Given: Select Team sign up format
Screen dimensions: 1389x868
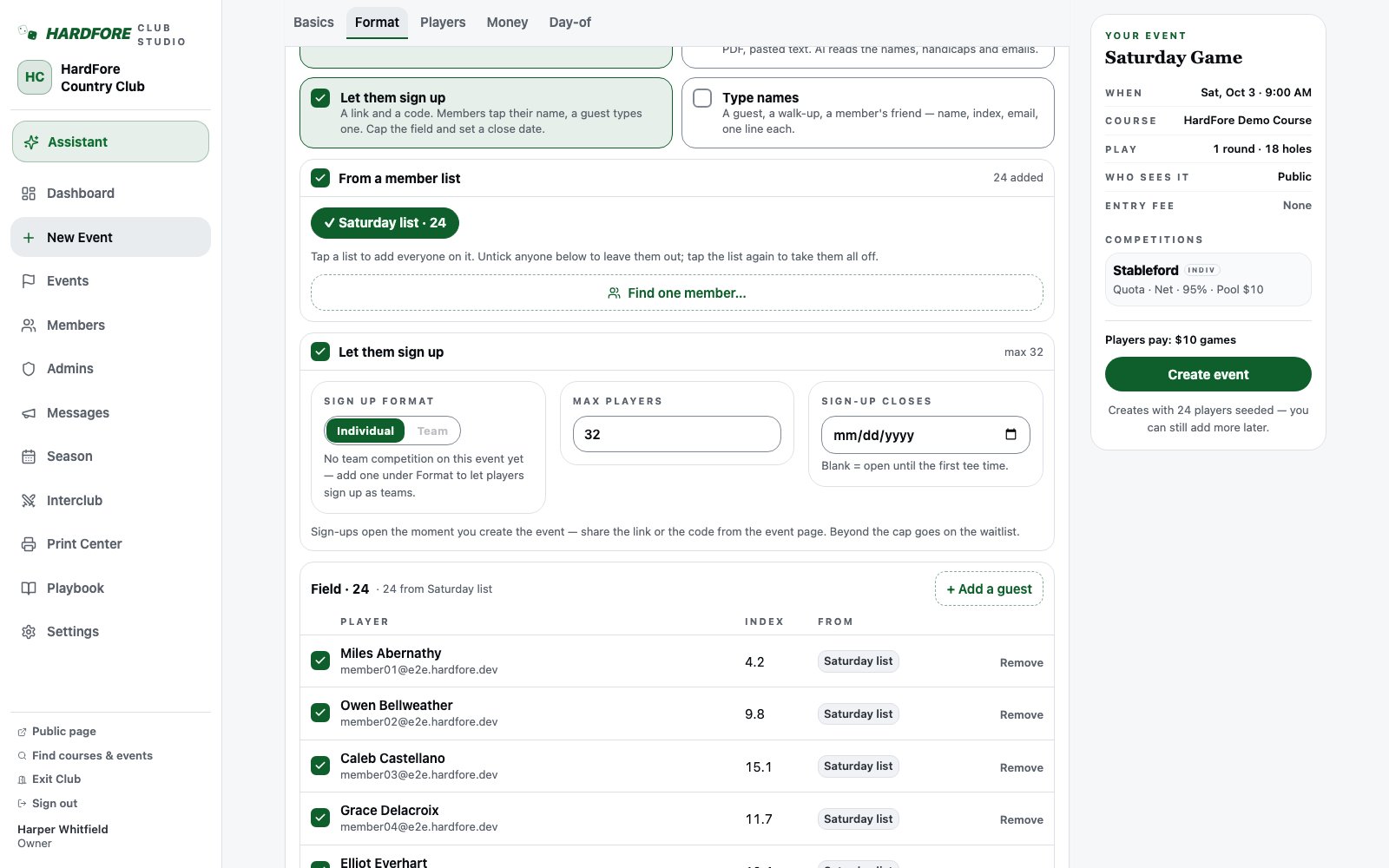Looking at the screenshot, I should pyautogui.click(x=432, y=431).
